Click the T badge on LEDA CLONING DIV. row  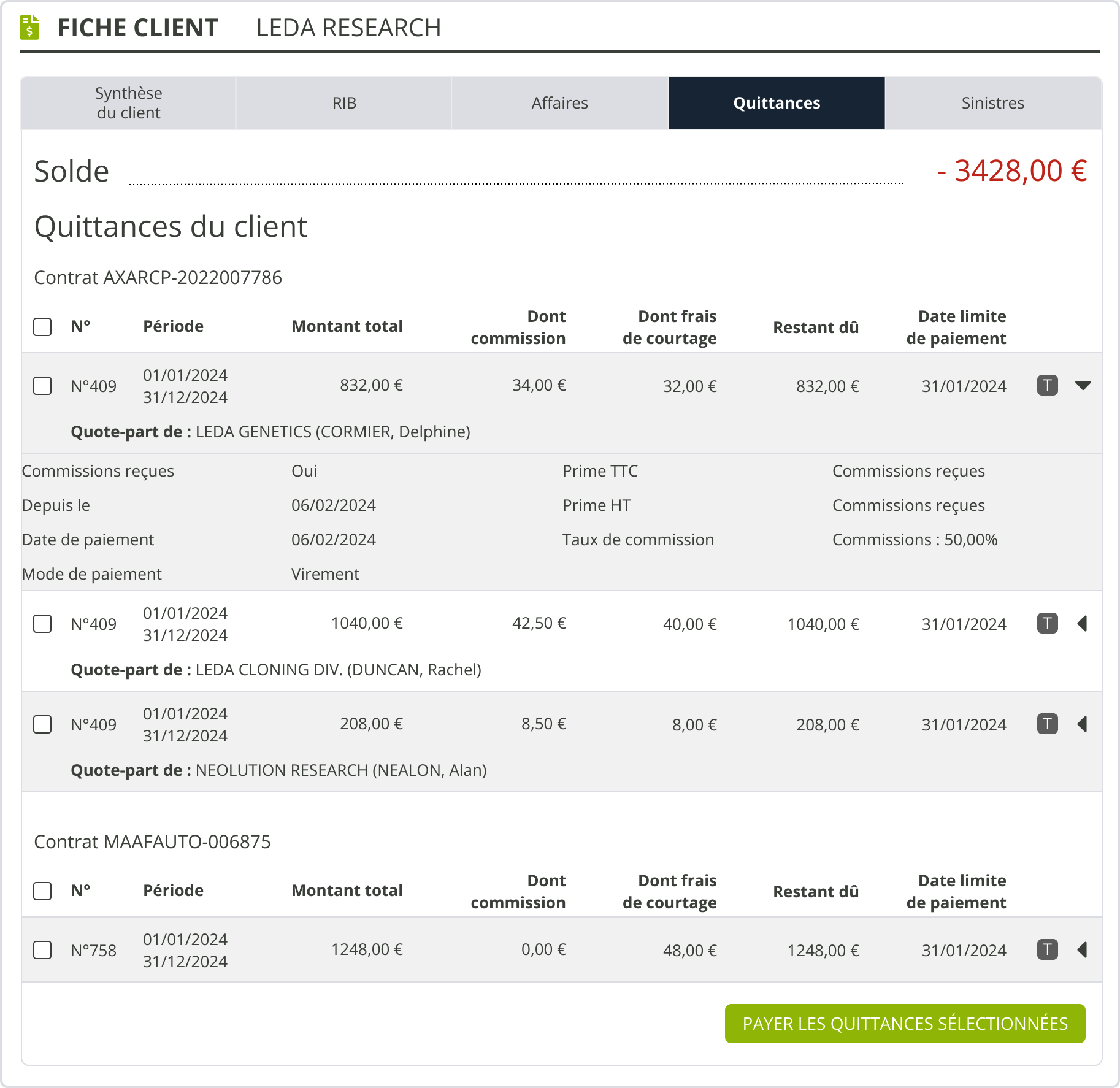(1047, 623)
